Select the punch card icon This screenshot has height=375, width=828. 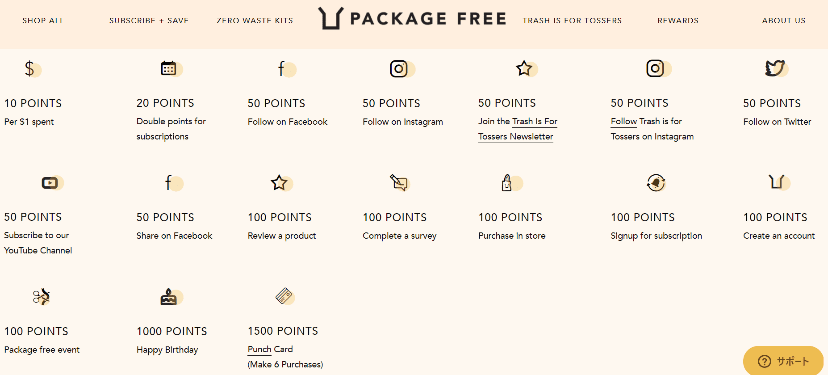284,296
